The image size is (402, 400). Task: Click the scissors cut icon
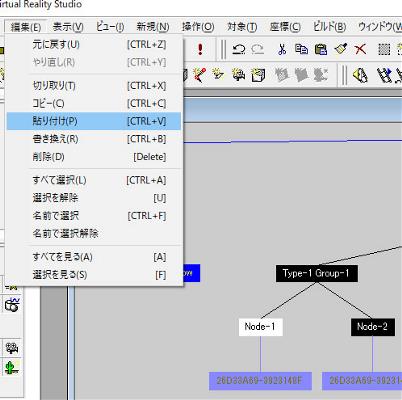coord(282,50)
